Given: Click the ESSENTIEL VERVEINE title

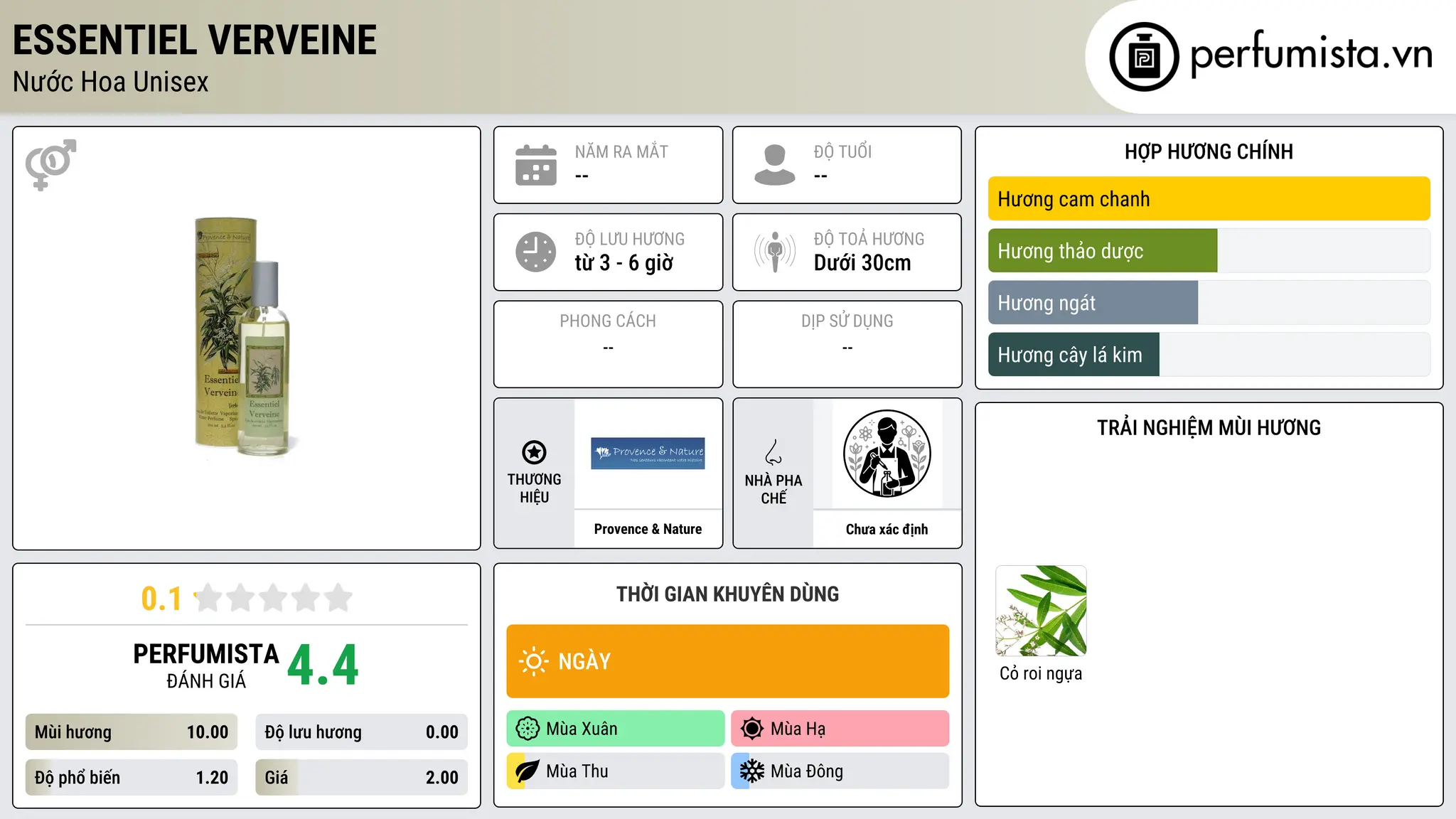Looking at the screenshot, I should (195, 40).
